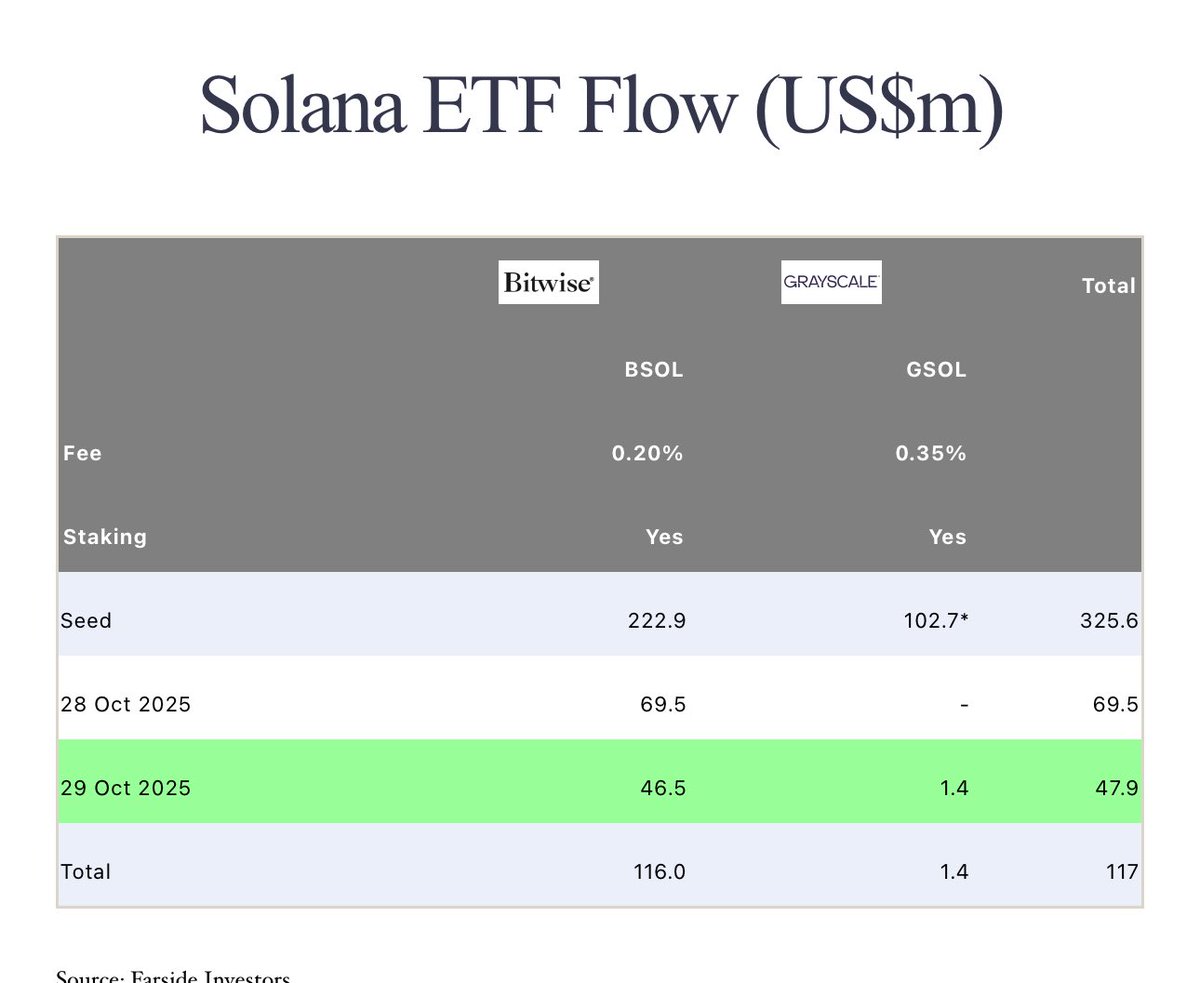Select the Staking row label
Image resolution: width=1200 pixels, height=983 pixels.
pos(105,537)
